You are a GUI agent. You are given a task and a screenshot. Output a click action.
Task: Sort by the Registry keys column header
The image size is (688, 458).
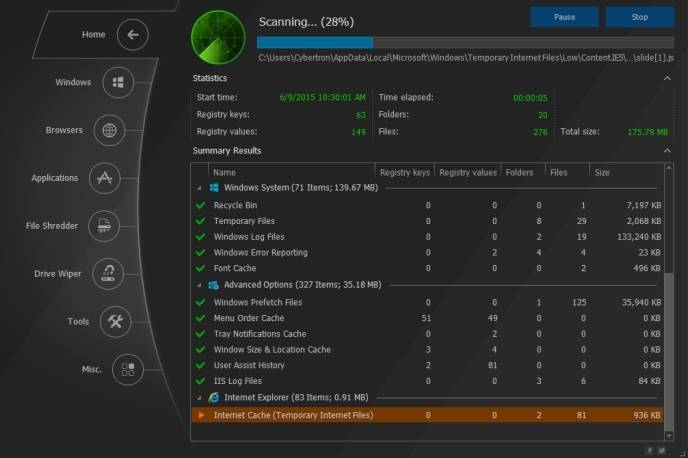tap(405, 172)
